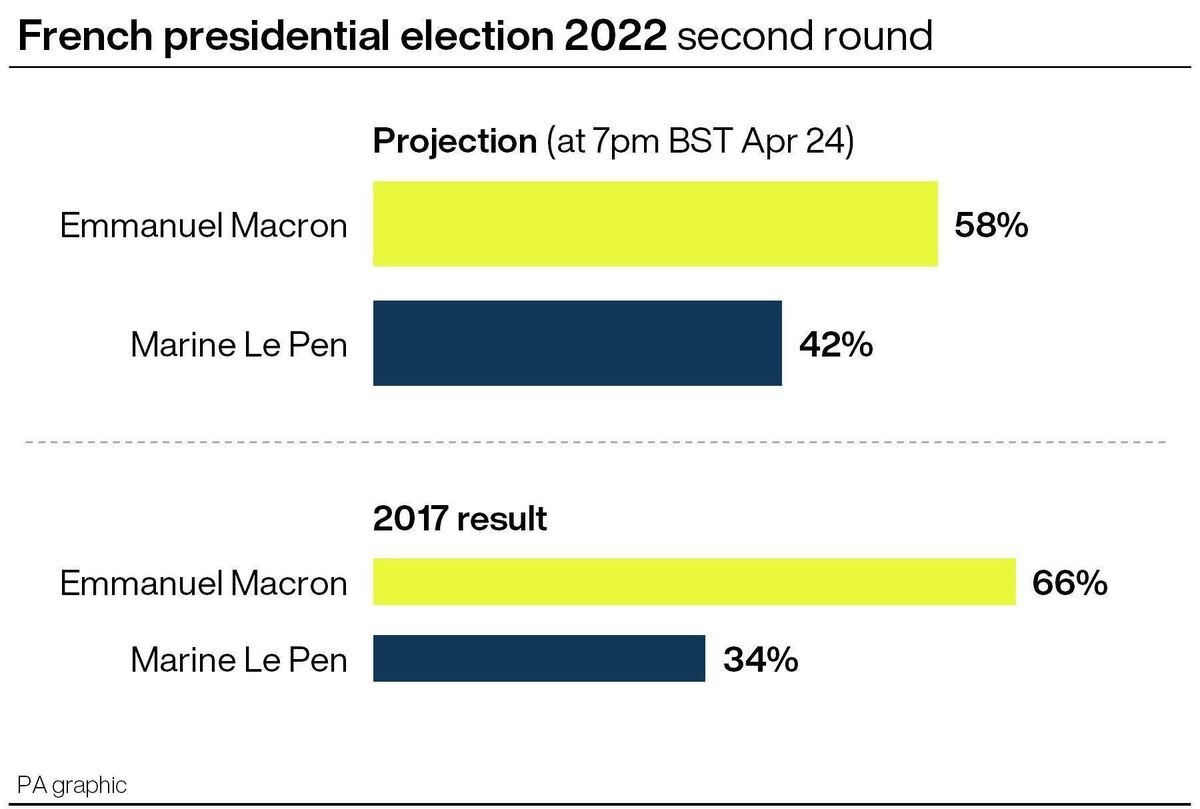Click the "(at 7pm BST Apr 24)" note
The height and width of the screenshot is (809, 1200).
tap(700, 141)
